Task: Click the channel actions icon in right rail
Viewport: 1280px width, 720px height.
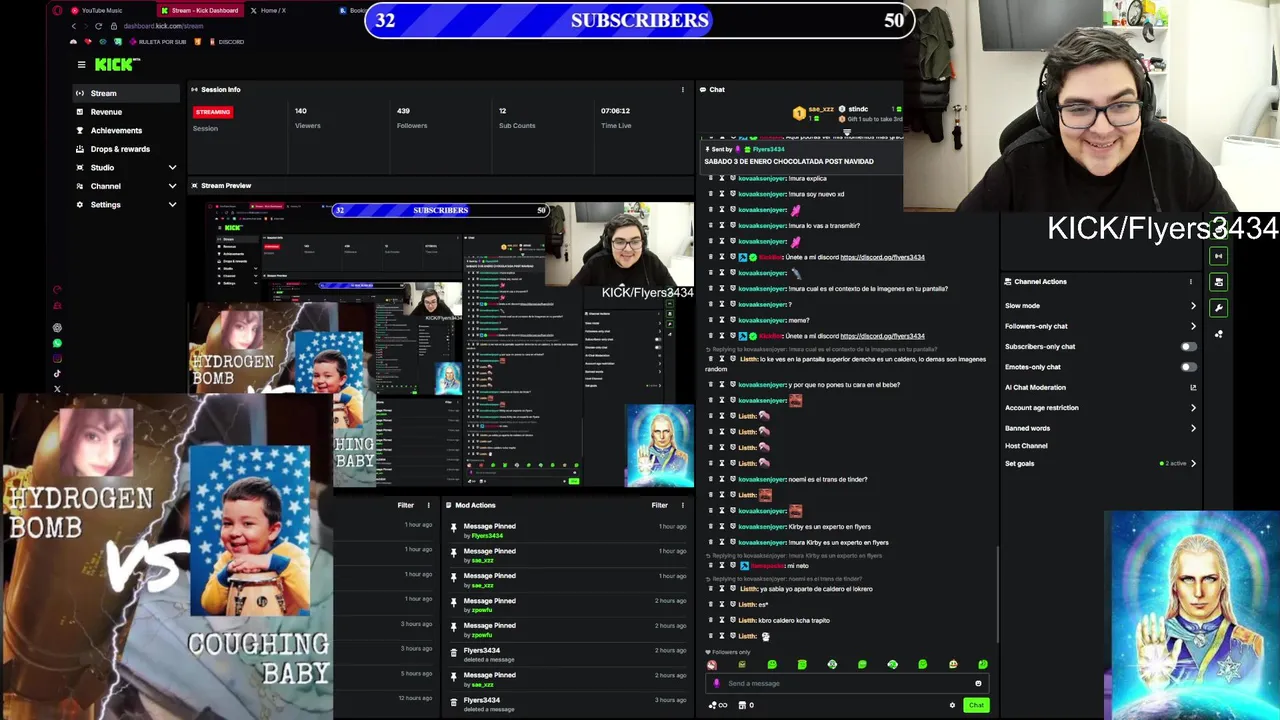Action: (x=1218, y=282)
